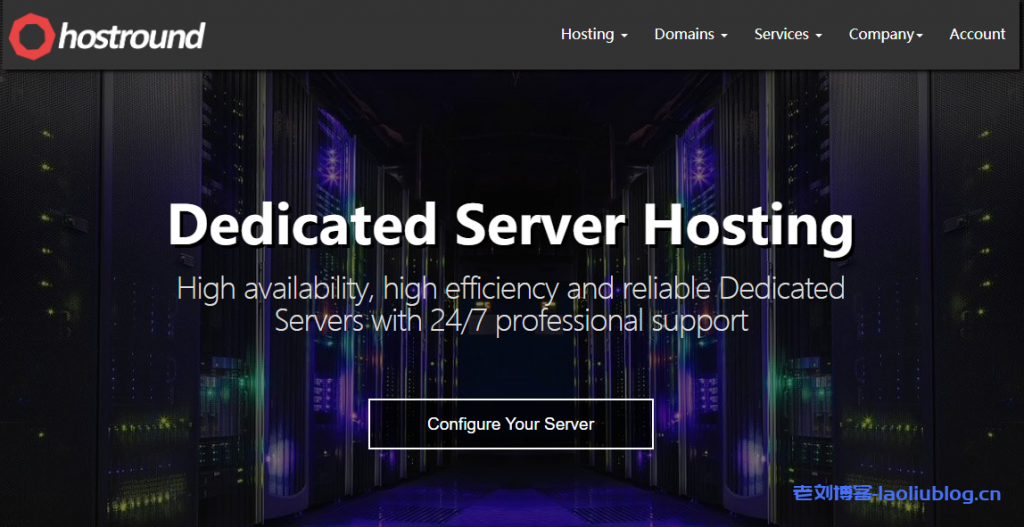Open the Hosting menu

pyautogui.click(x=587, y=34)
